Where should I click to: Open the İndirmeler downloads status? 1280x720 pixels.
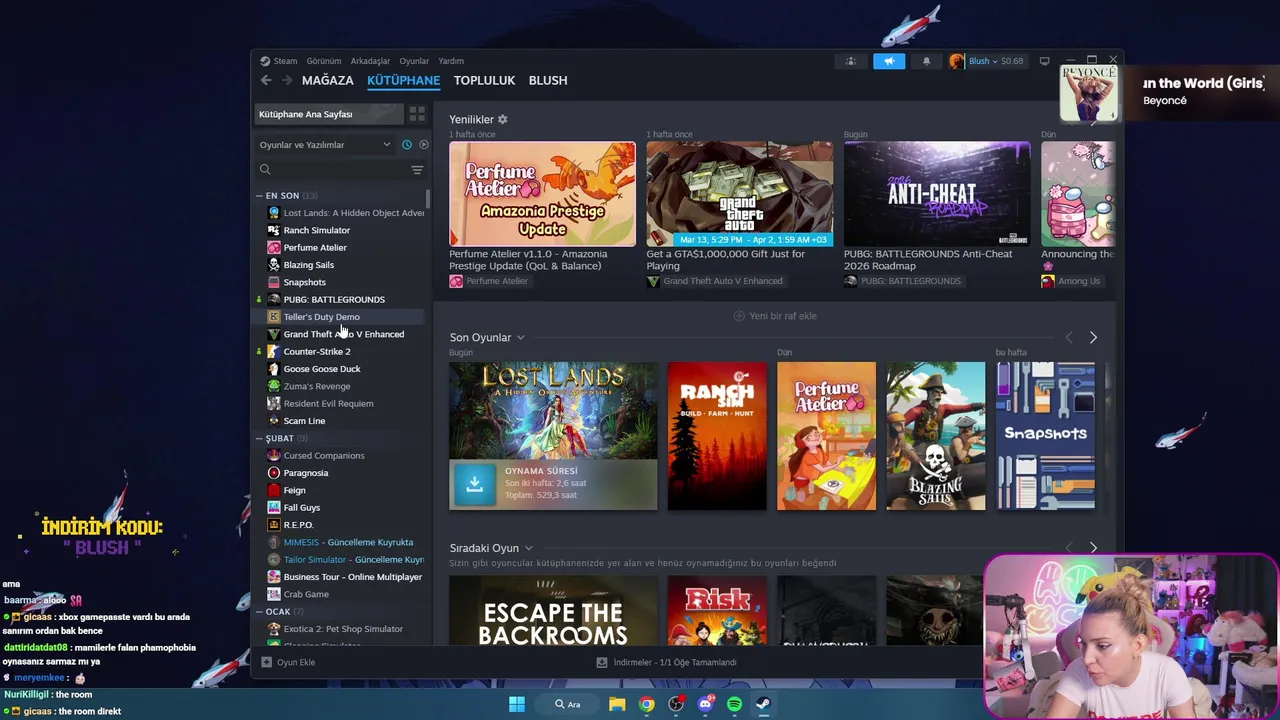coord(666,662)
